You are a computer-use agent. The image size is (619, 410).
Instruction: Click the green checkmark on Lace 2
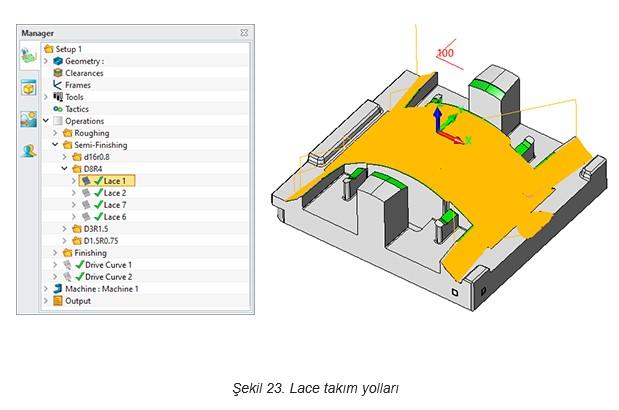tap(98, 193)
